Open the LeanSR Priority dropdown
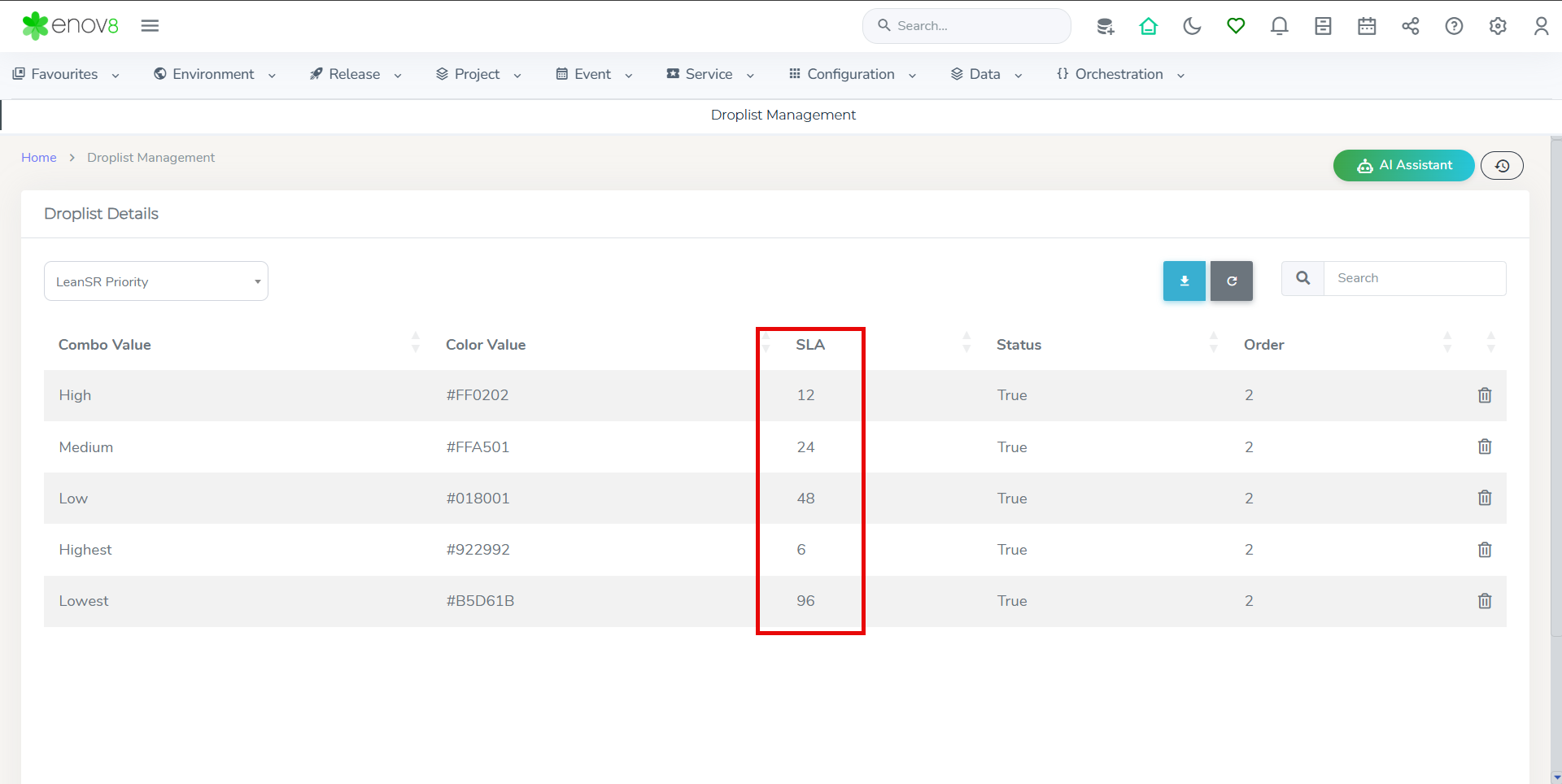1562x784 pixels. click(156, 281)
